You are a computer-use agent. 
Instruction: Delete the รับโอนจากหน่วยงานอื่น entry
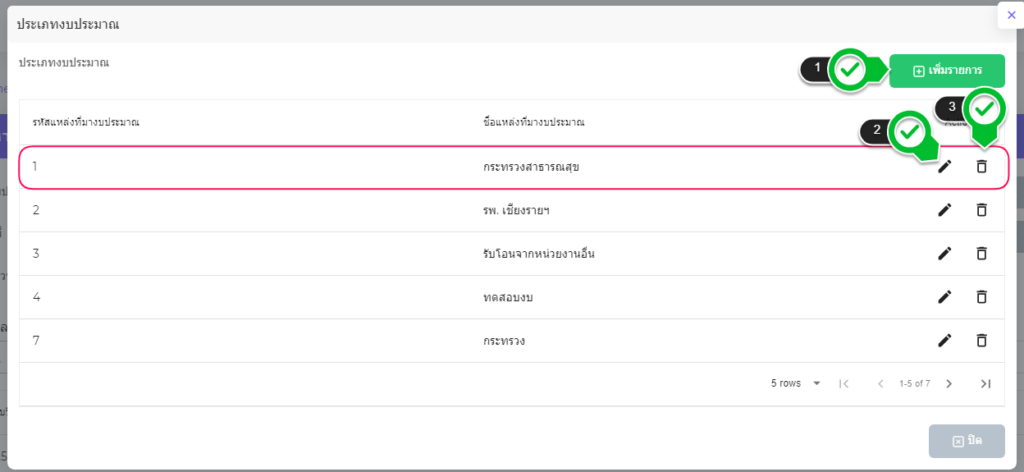(981, 253)
